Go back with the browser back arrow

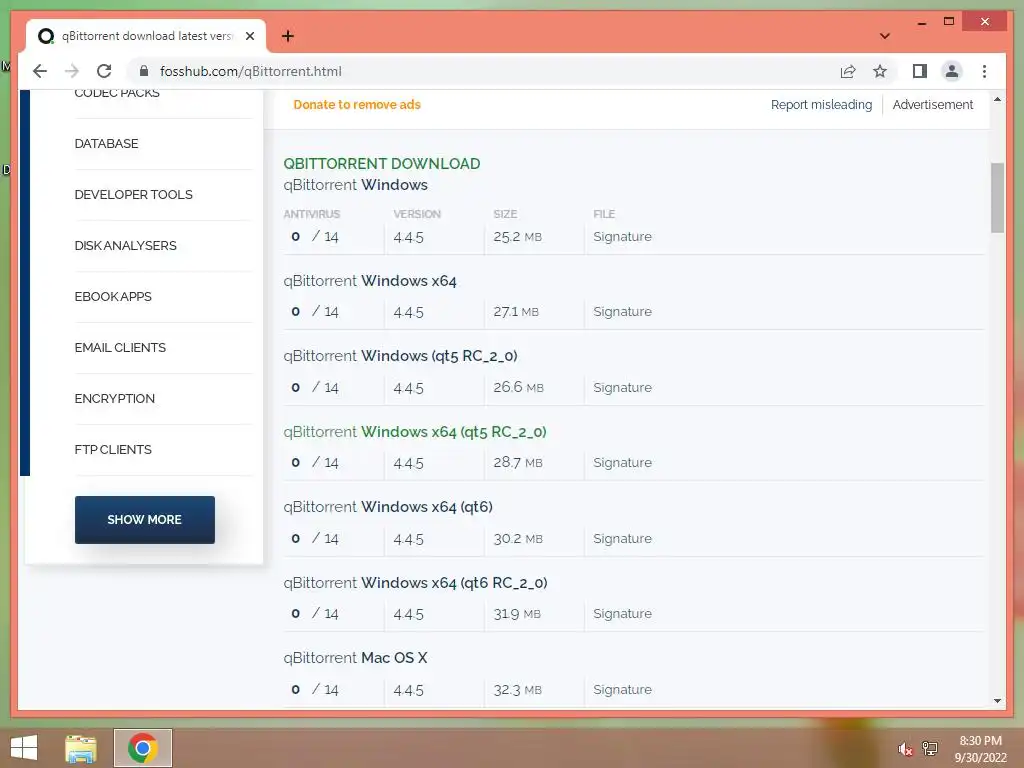click(40, 71)
